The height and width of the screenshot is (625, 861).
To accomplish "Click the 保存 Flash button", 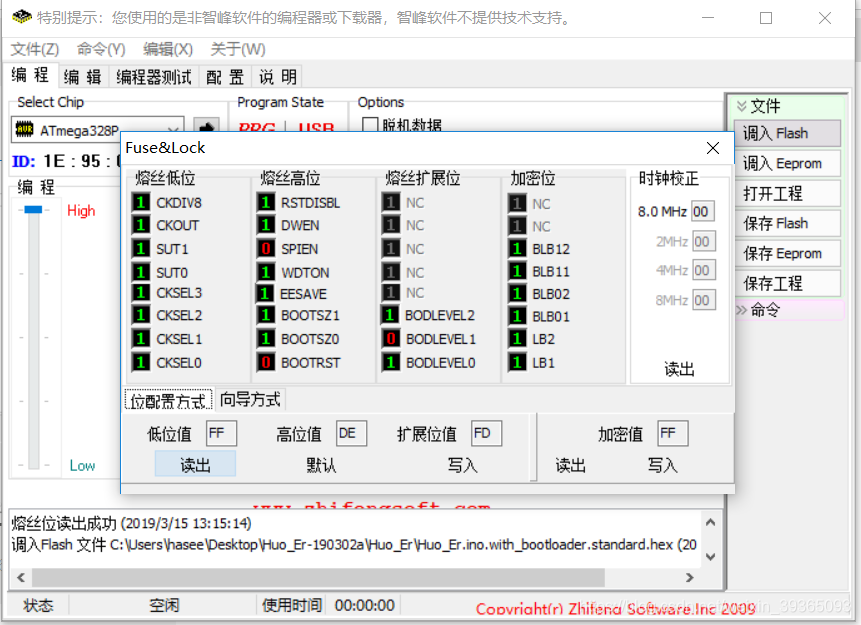I will tap(788, 223).
